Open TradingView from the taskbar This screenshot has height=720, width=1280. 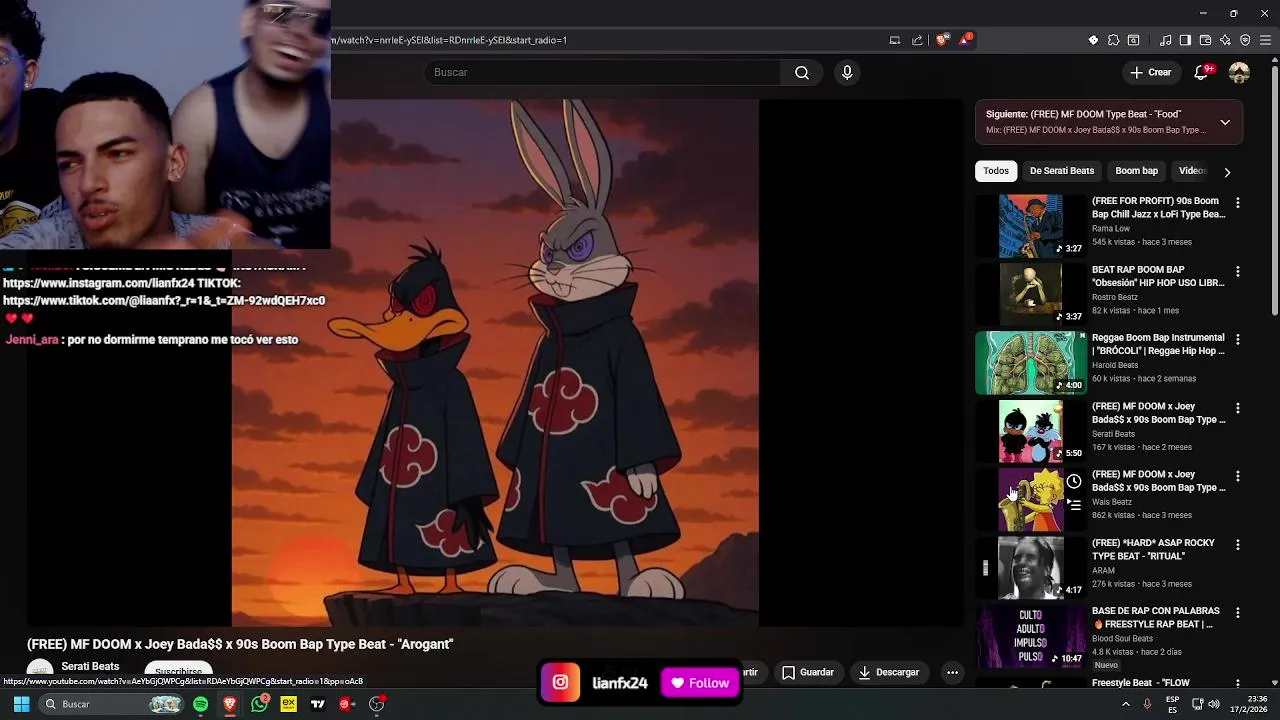click(318, 704)
